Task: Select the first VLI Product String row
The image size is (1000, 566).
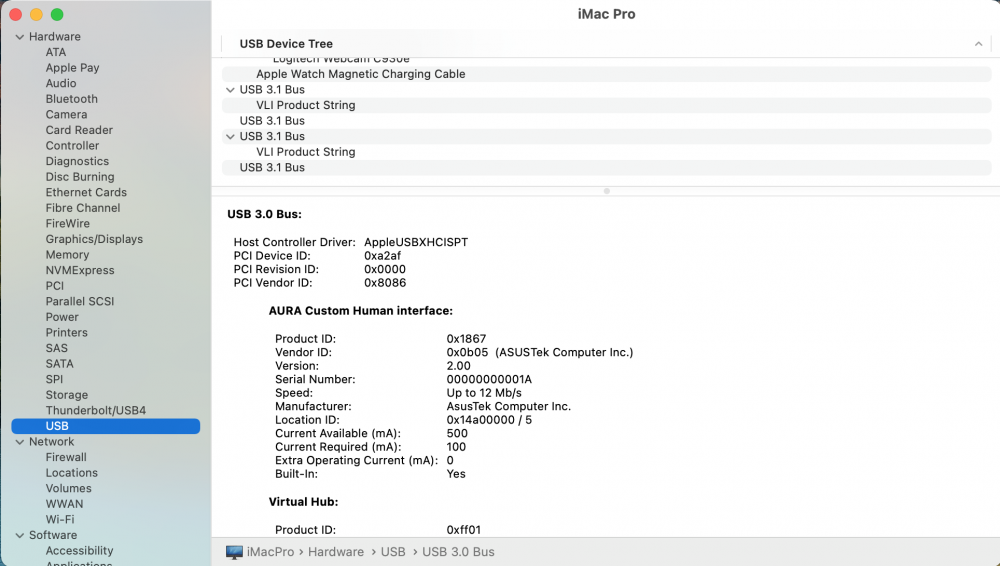Action: [x=607, y=105]
